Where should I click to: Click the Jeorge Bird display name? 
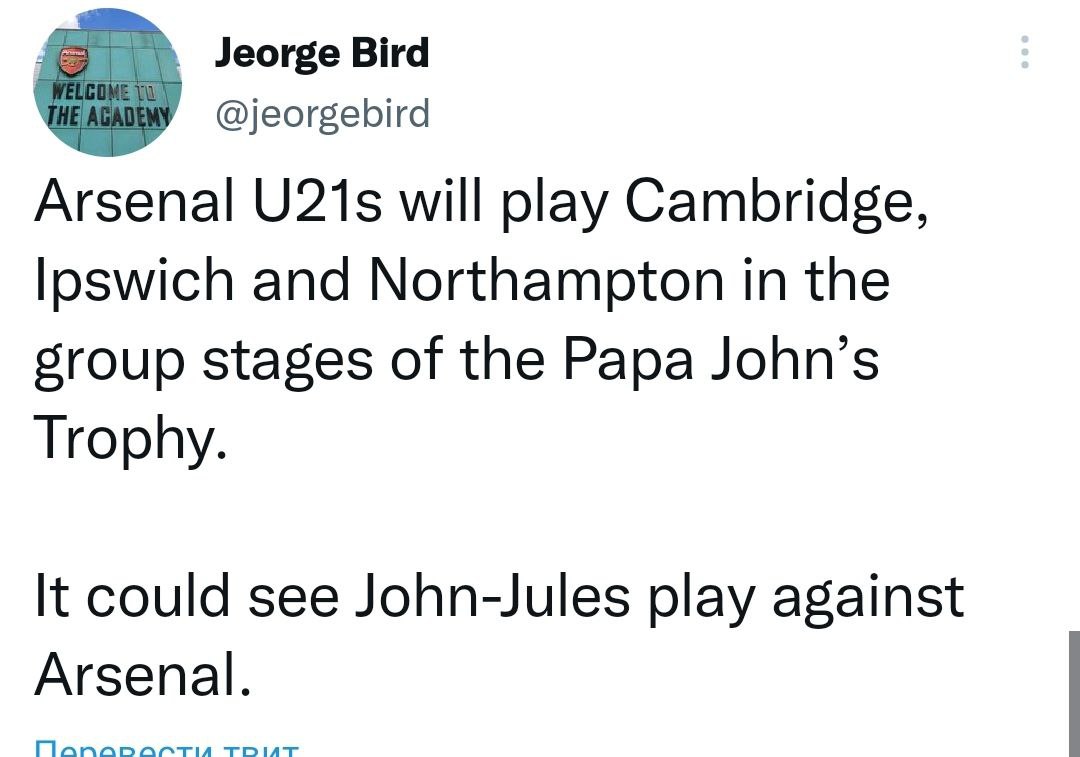(x=322, y=53)
